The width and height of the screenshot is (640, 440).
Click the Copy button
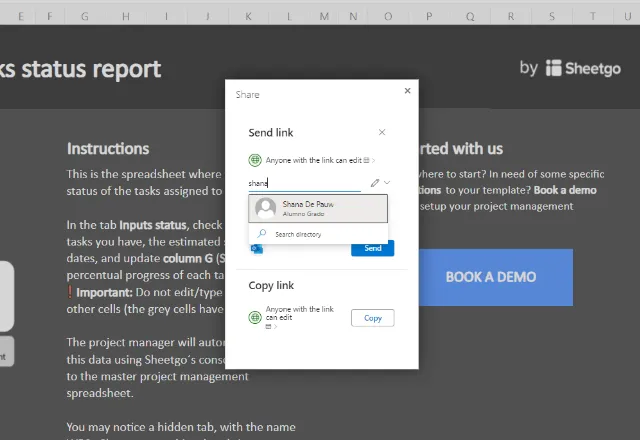pos(372,318)
